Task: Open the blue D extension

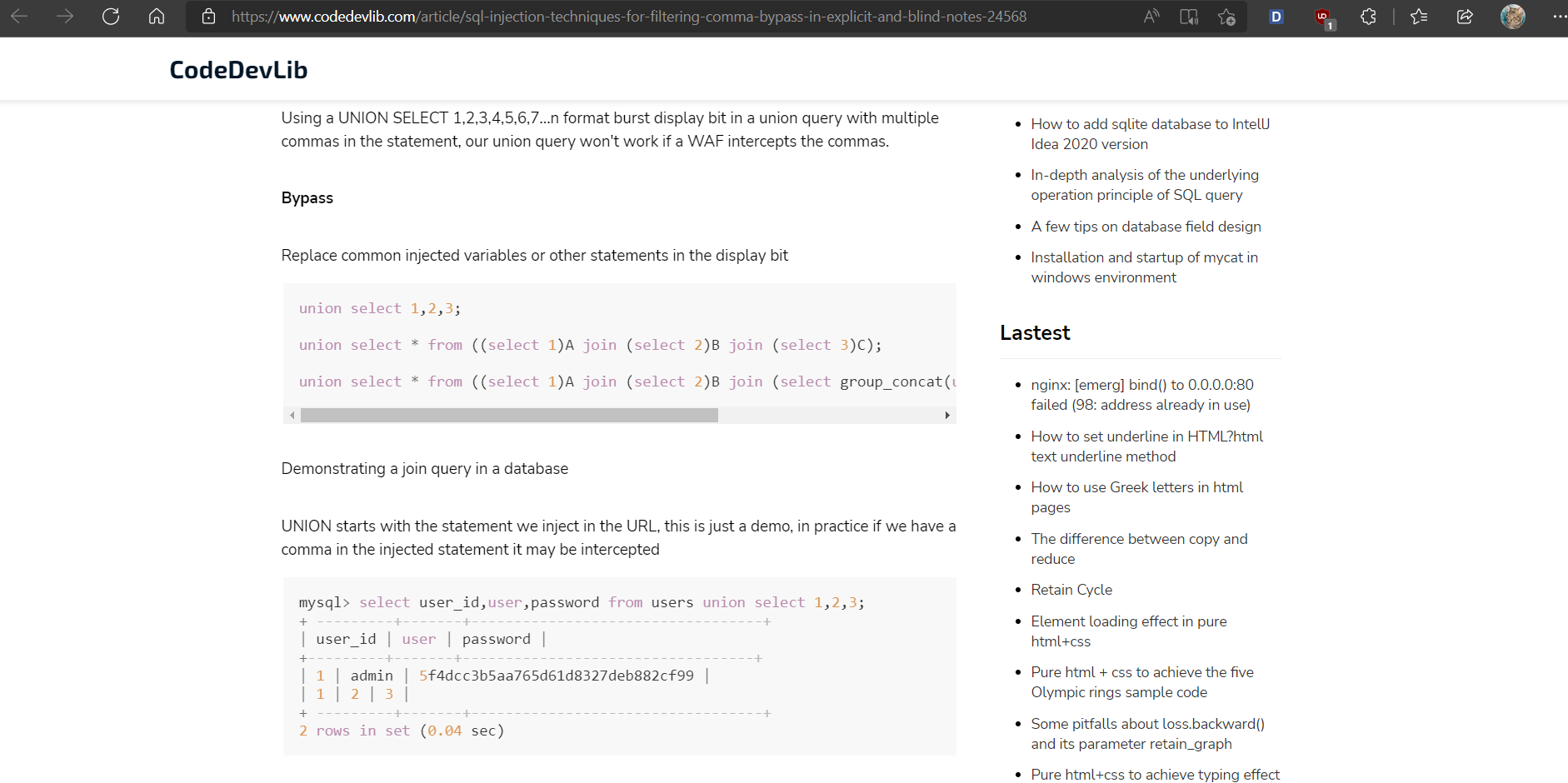Action: coord(1276,17)
